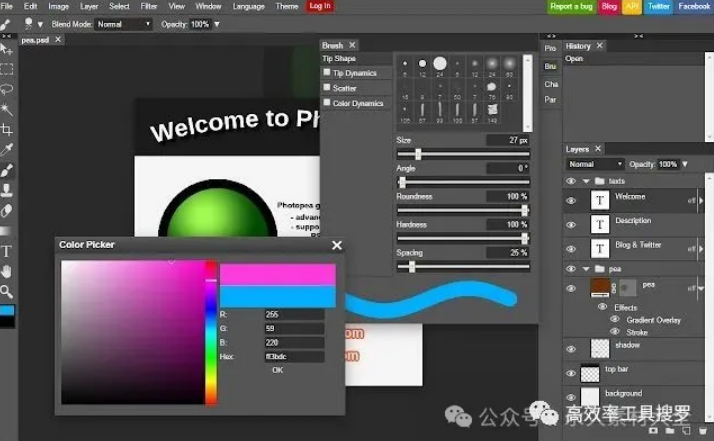Viewport: 714px width, 441px height.
Task: Select the Eraser tool
Action: point(6,210)
